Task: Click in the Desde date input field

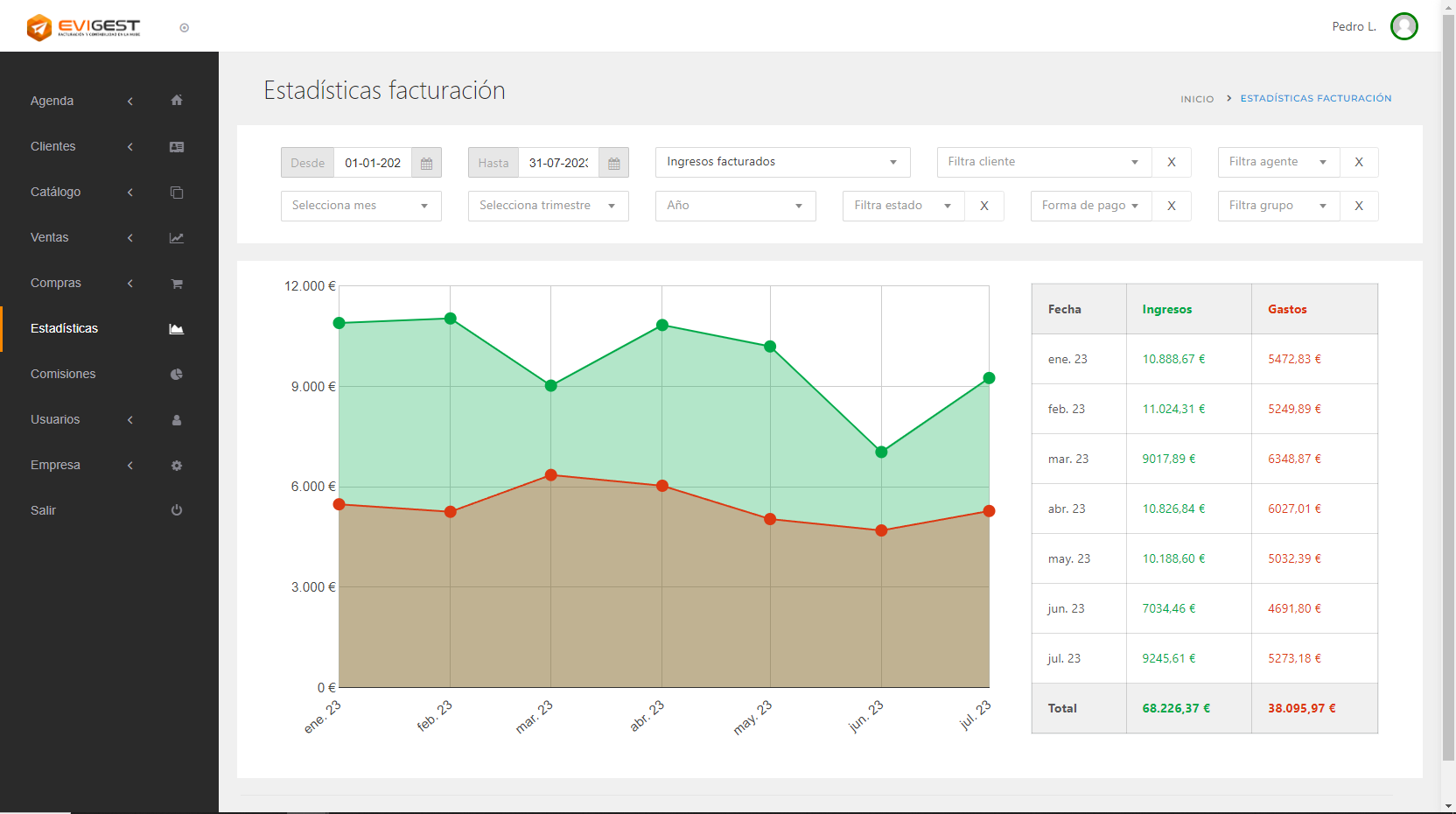Action: (373, 163)
